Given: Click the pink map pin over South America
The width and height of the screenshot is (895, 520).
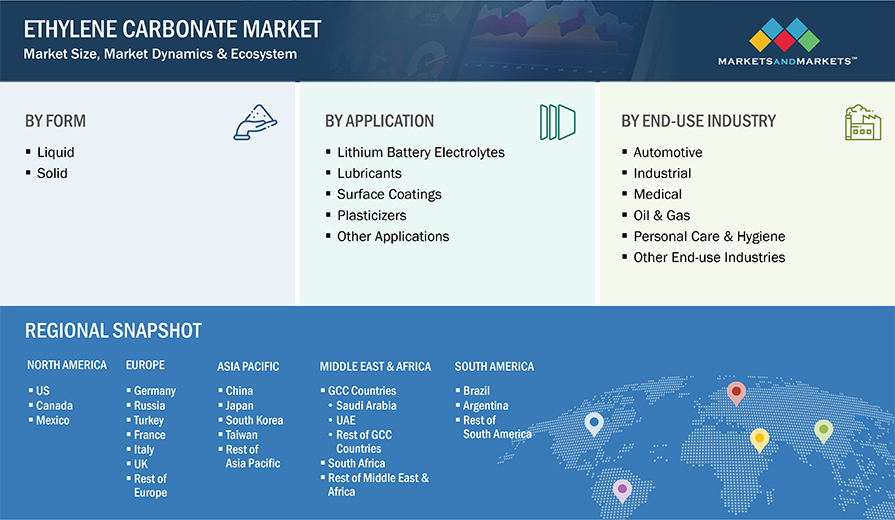Looking at the screenshot, I should [622, 489].
